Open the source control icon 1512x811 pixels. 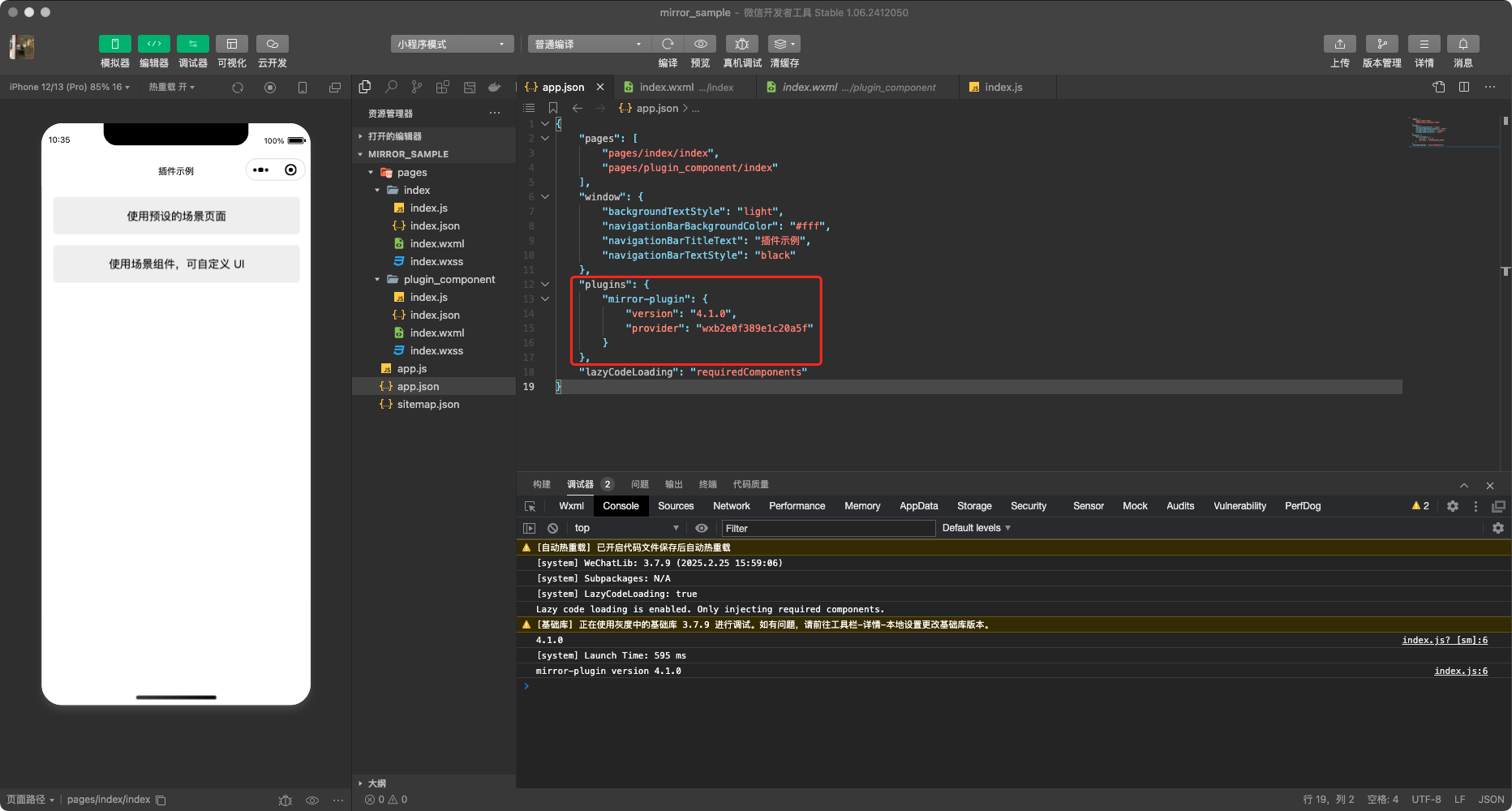pyautogui.click(x=416, y=87)
